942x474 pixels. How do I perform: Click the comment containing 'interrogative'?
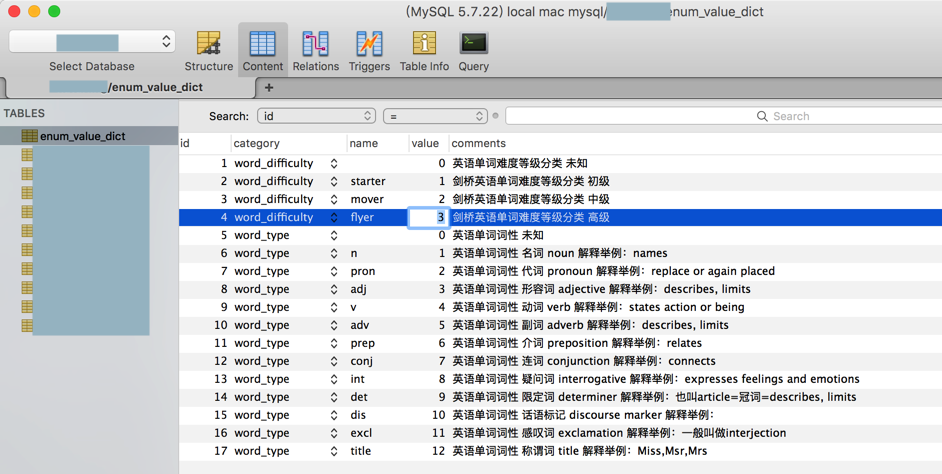coord(655,380)
